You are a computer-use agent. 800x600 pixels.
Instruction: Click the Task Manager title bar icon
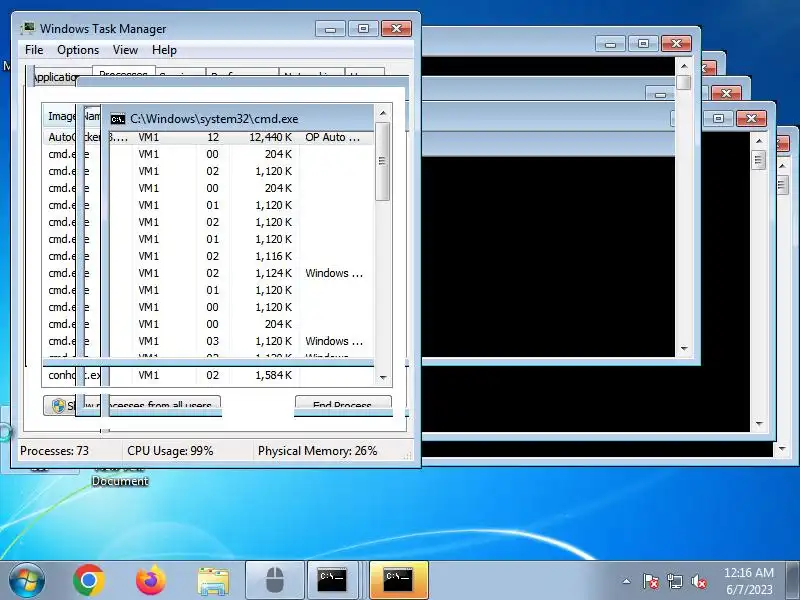28,29
